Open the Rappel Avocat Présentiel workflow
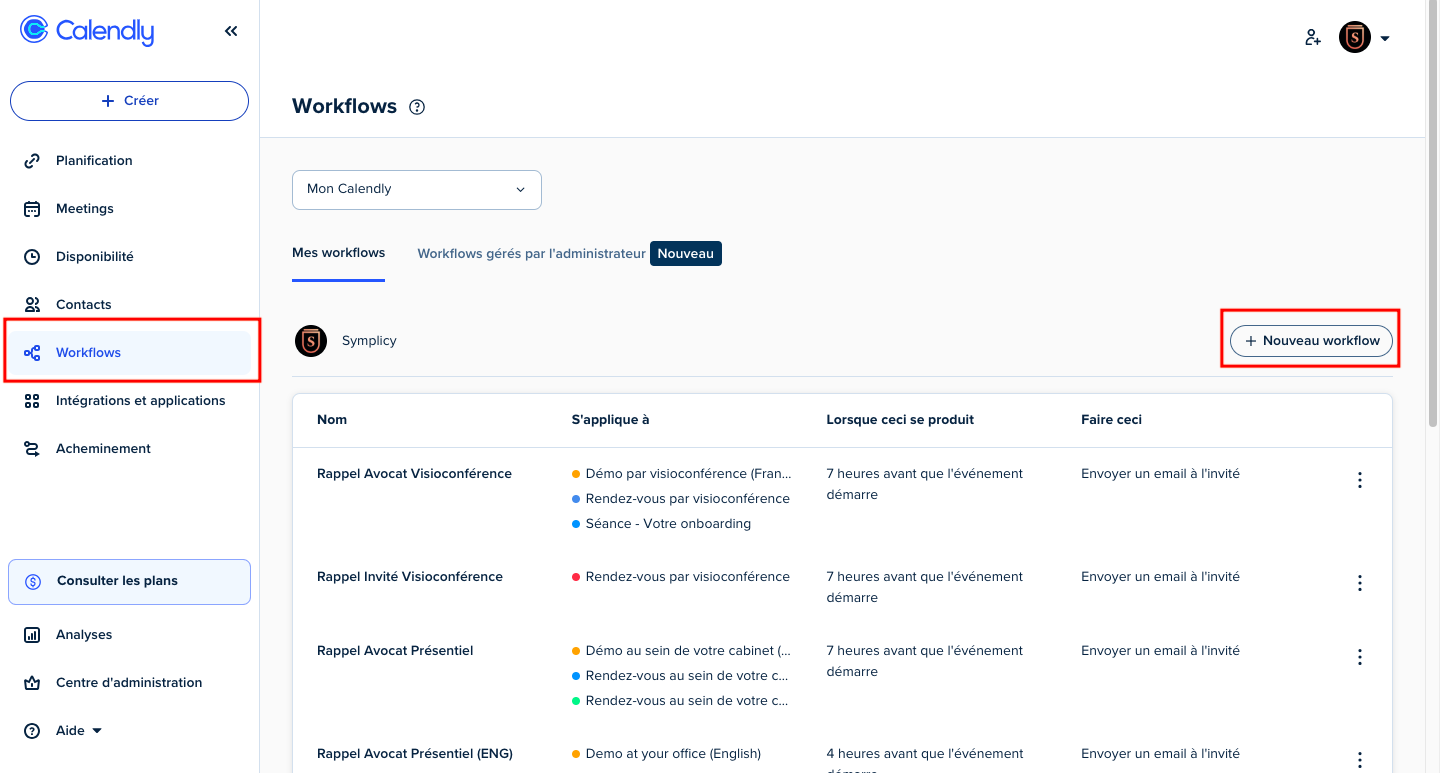The height and width of the screenshot is (773, 1440). tap(394, 651)
